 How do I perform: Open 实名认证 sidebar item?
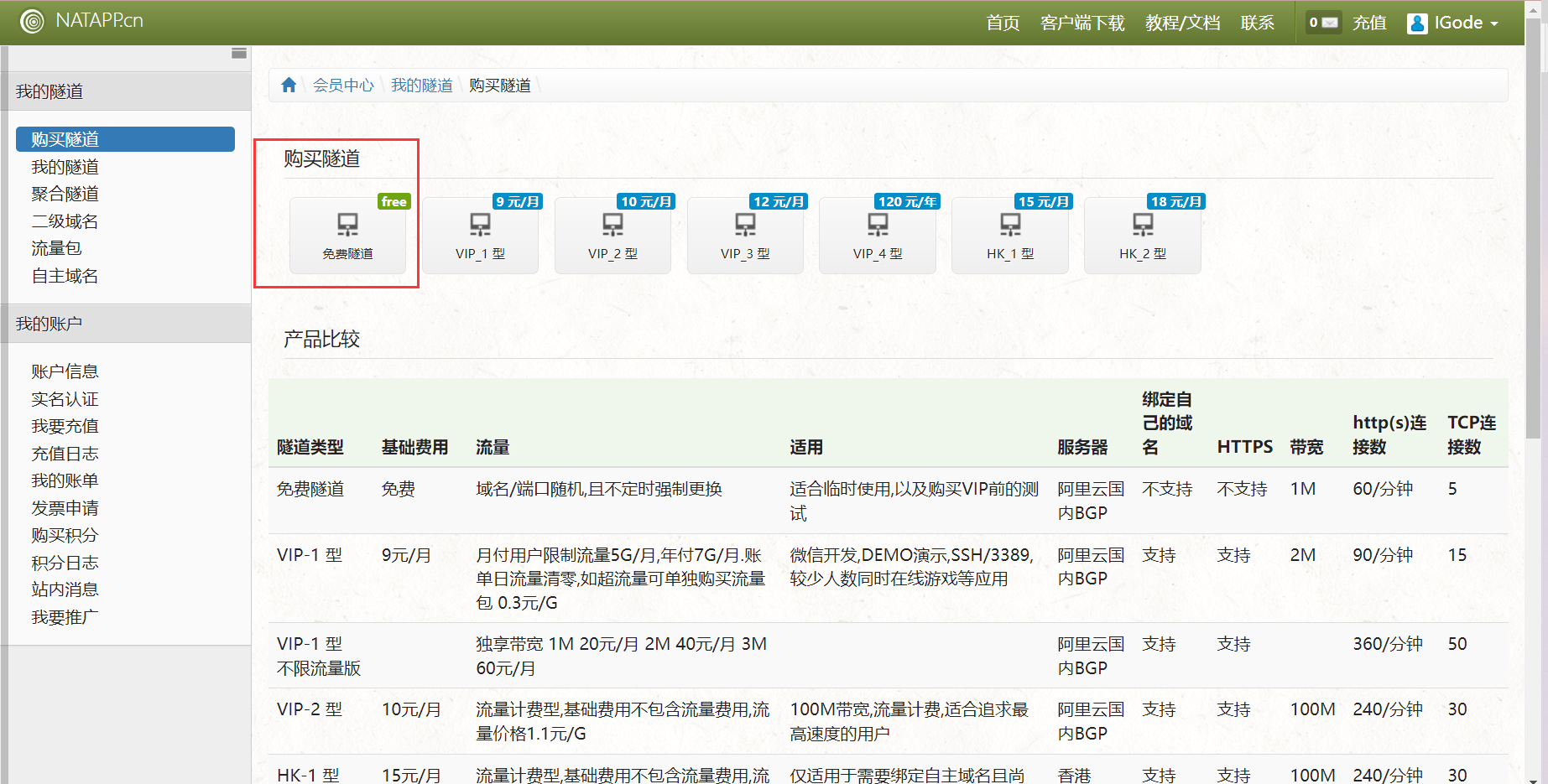[x=65, y=399]
